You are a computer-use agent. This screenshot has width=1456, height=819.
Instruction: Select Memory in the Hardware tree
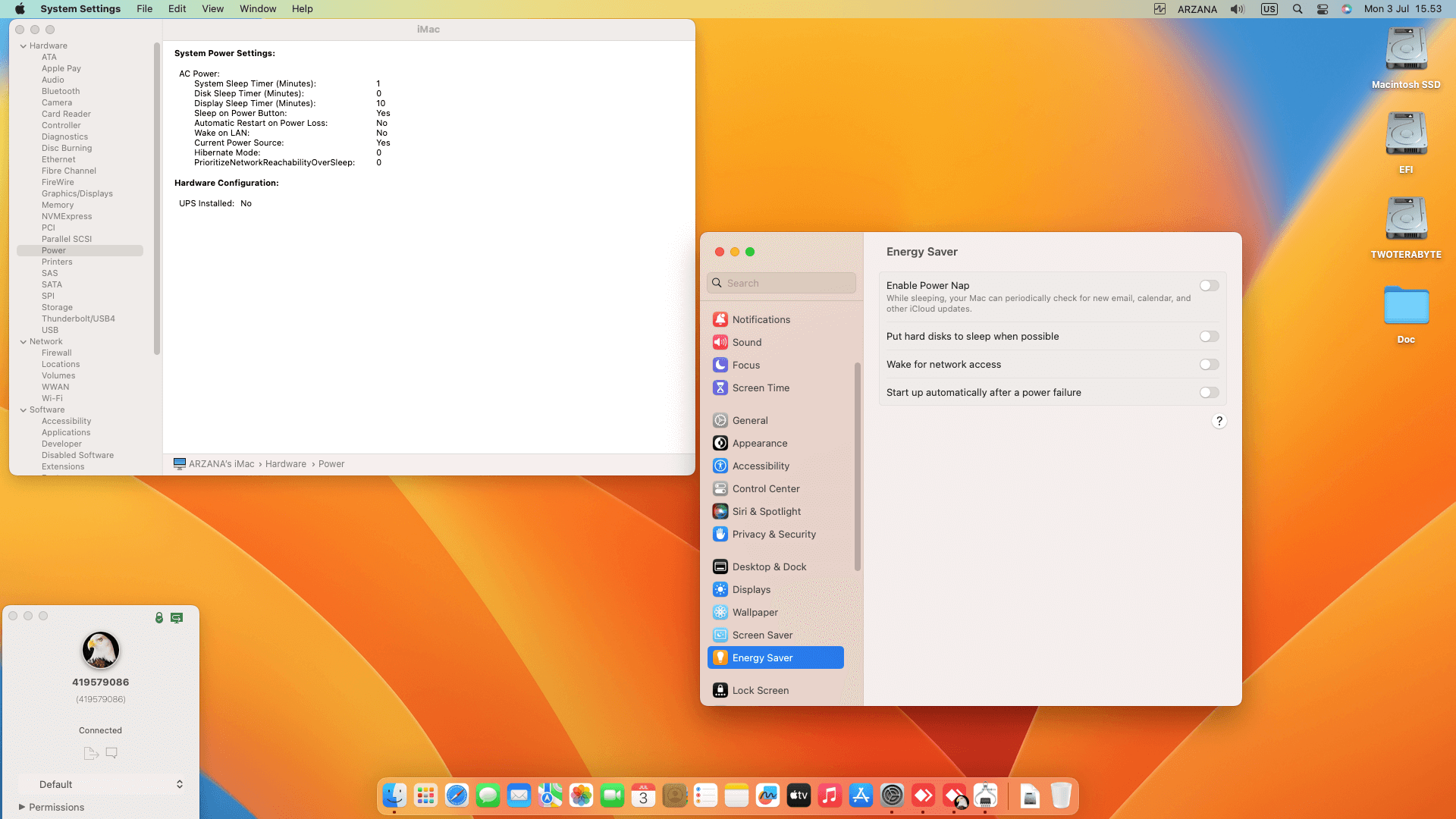[x=58, y=205]
